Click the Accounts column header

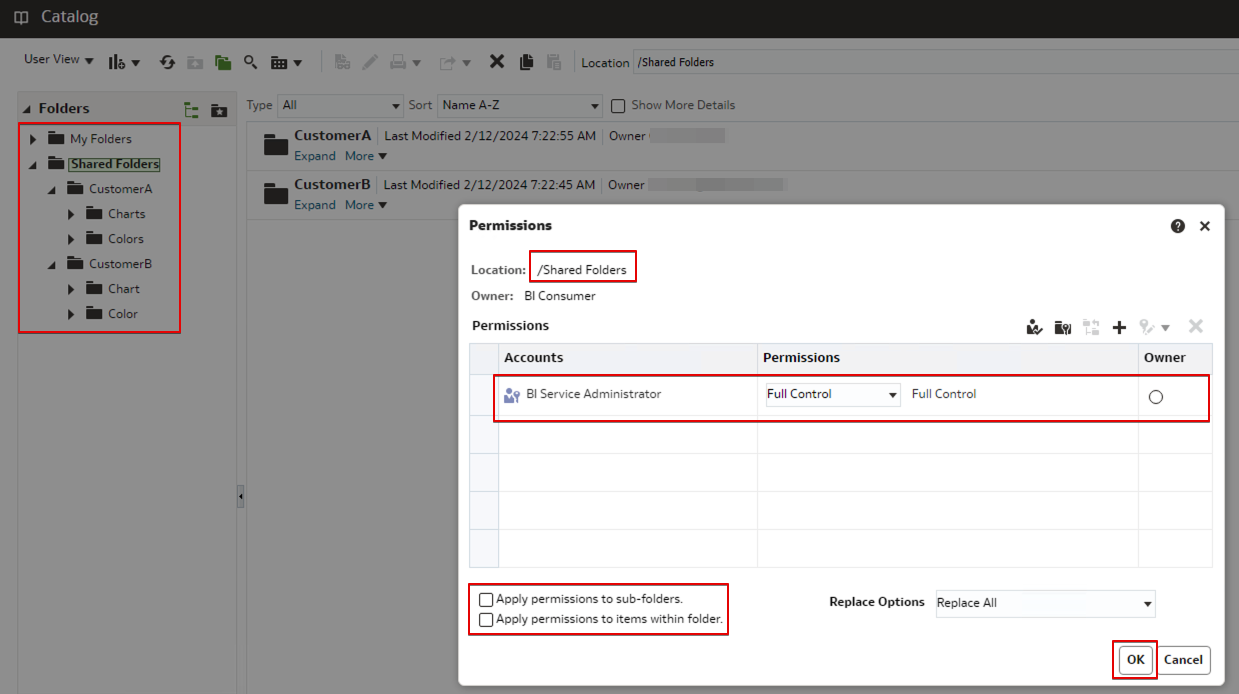pos(628,357)
